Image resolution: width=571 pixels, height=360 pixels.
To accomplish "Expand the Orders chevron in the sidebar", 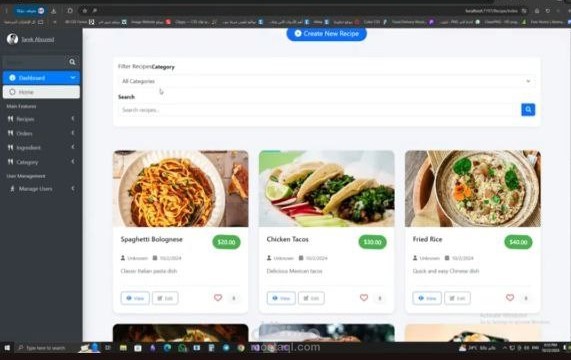I will click(x=73, y=133).
